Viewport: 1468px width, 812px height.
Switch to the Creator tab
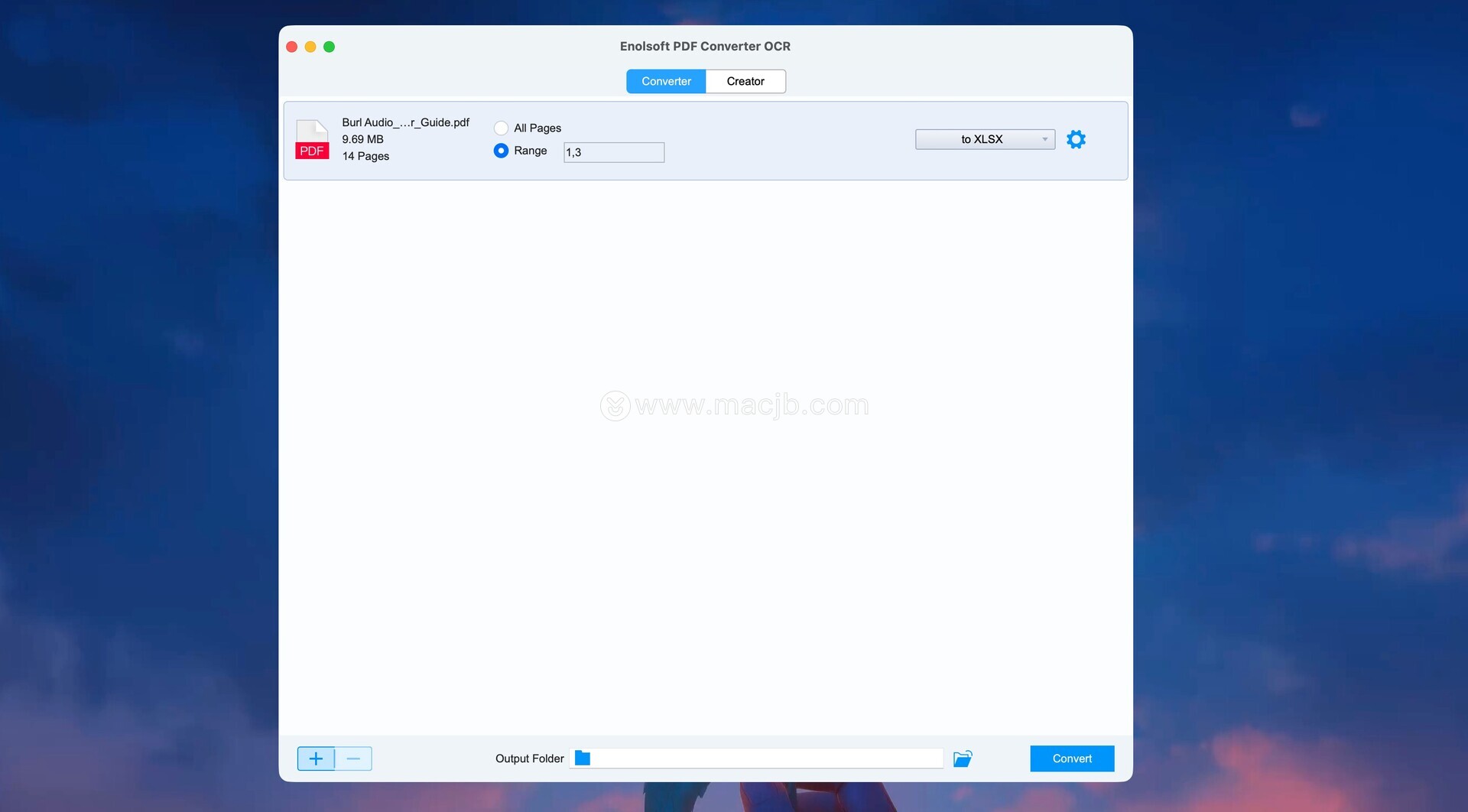pos(745,81)
